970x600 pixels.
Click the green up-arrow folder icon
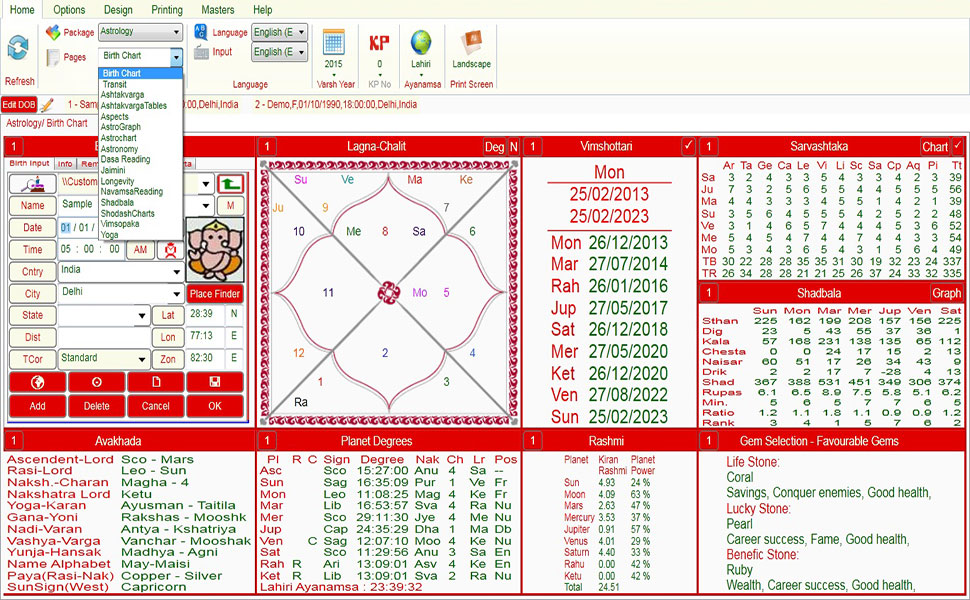(230, 183)
